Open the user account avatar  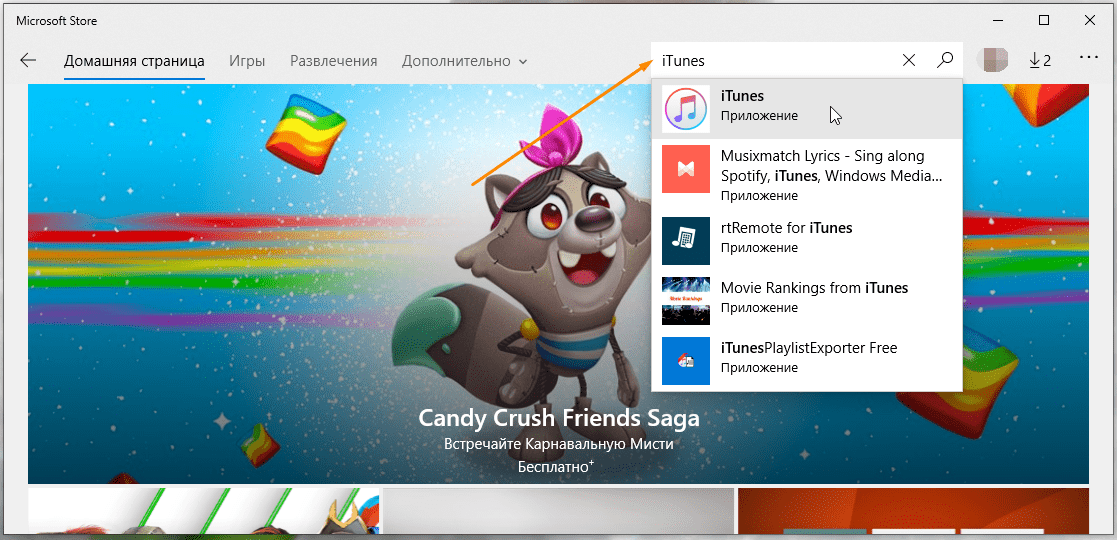coord(991,61)
